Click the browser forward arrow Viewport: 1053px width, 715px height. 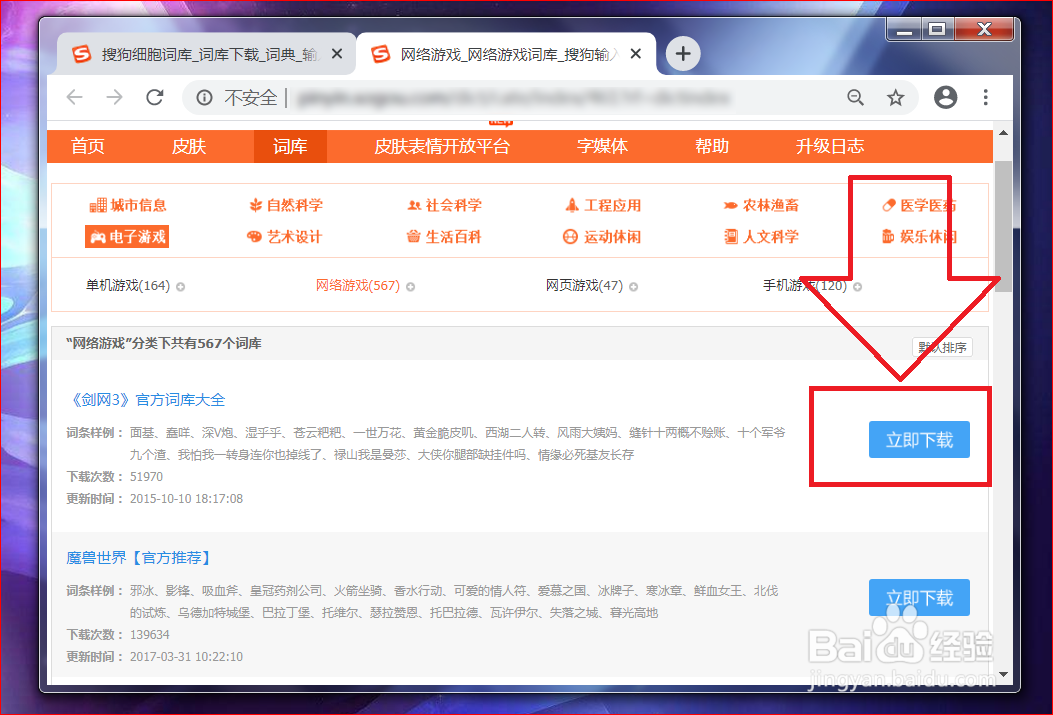click(x=115, y=97)
